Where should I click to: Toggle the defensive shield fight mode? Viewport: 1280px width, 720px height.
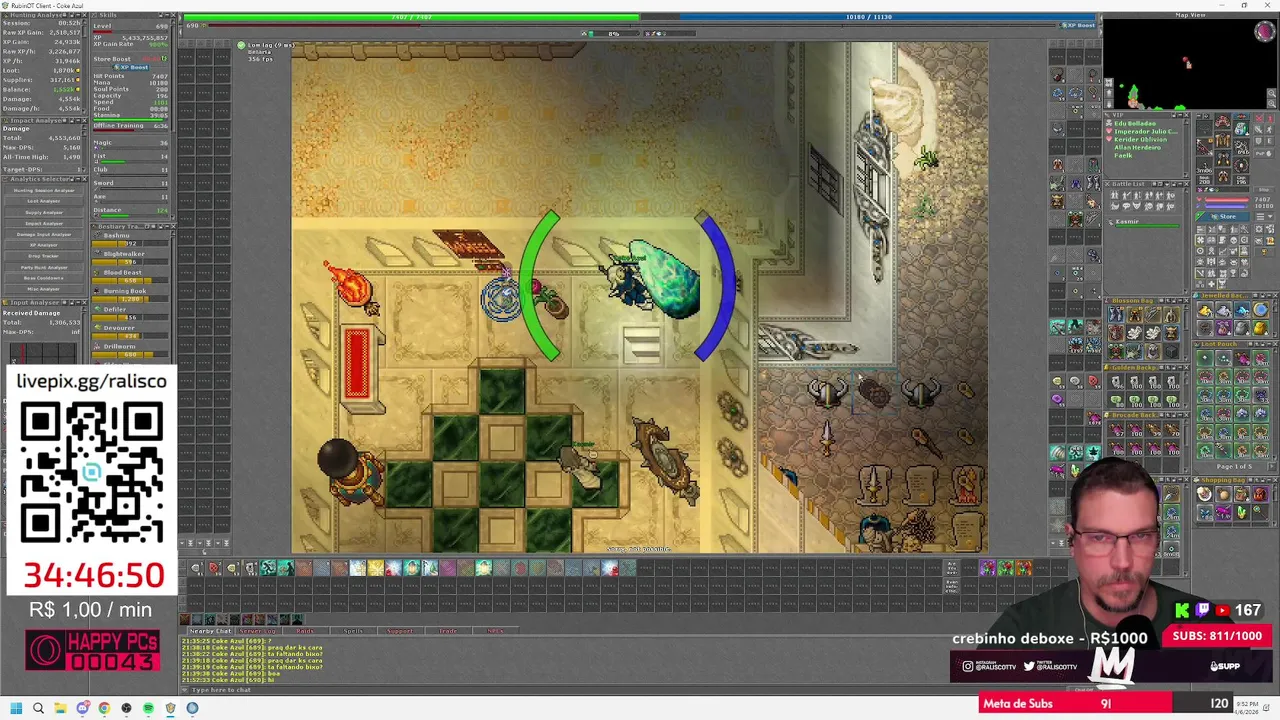coord(1259,141)
